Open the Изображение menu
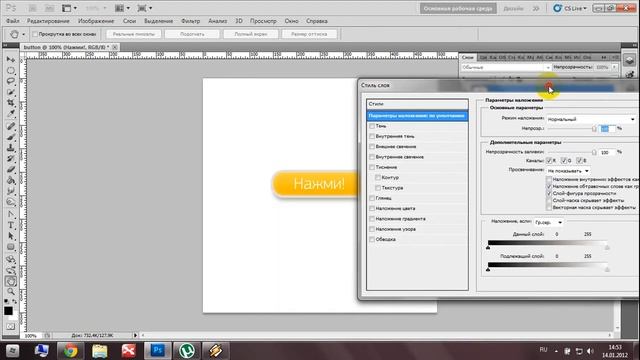640x360 pixels. (x=96, y=21)
